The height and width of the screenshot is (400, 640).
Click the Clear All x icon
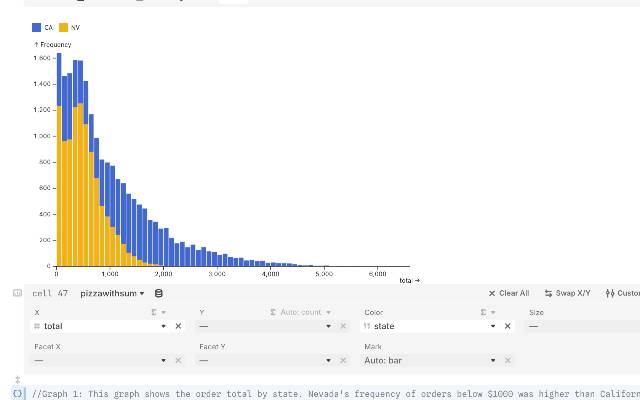[491, 293]
